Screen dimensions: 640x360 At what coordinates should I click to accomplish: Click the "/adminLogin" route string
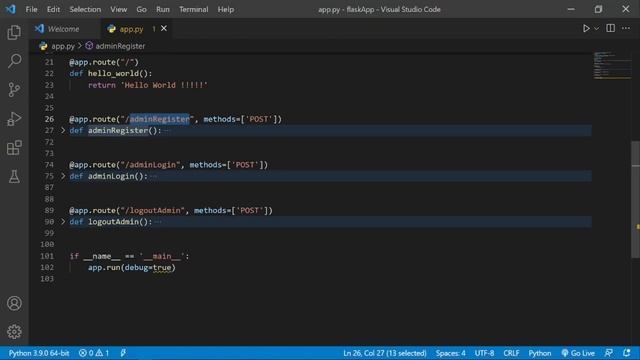[x=150, y=165]
